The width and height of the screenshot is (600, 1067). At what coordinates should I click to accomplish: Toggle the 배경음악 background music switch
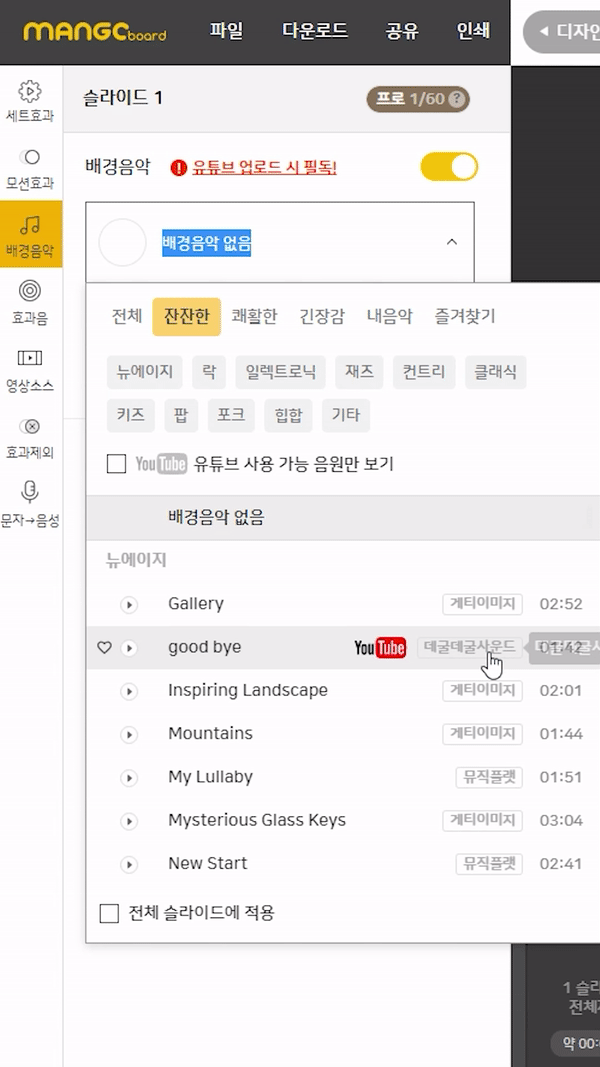[x=449, y=167]
